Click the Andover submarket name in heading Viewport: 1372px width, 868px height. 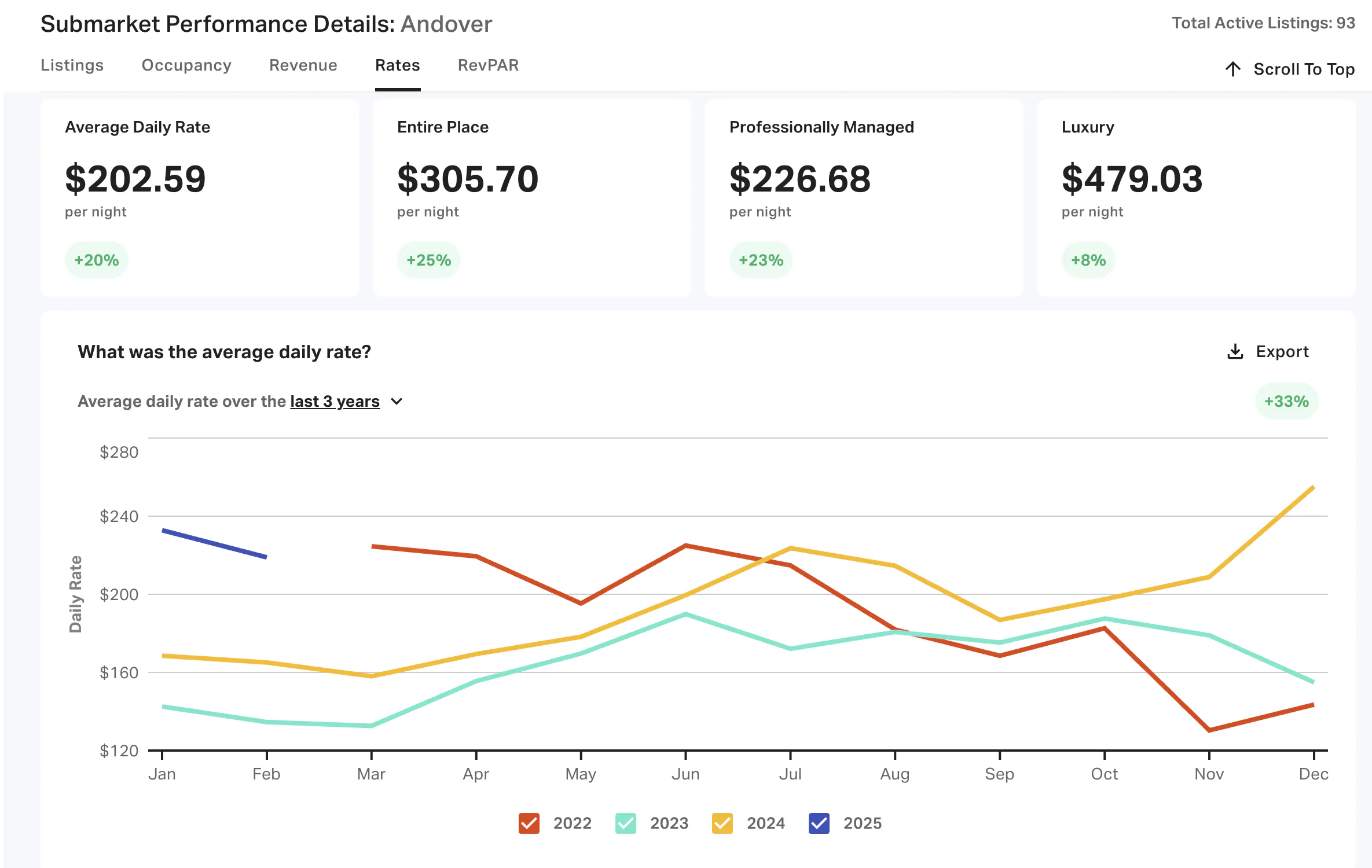coord(446,24)
